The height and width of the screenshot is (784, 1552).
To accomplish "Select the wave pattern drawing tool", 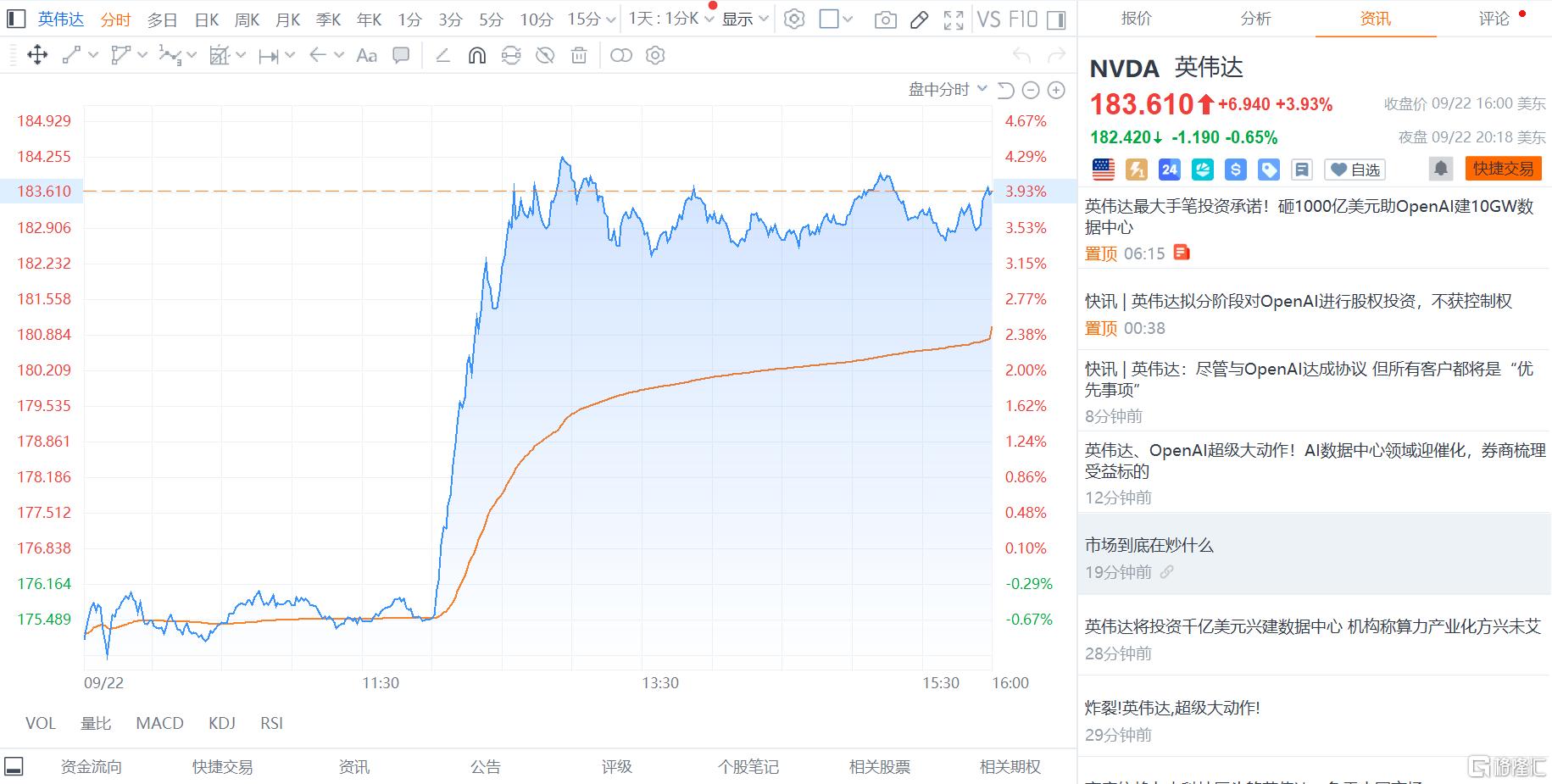I will pos(170,56).
